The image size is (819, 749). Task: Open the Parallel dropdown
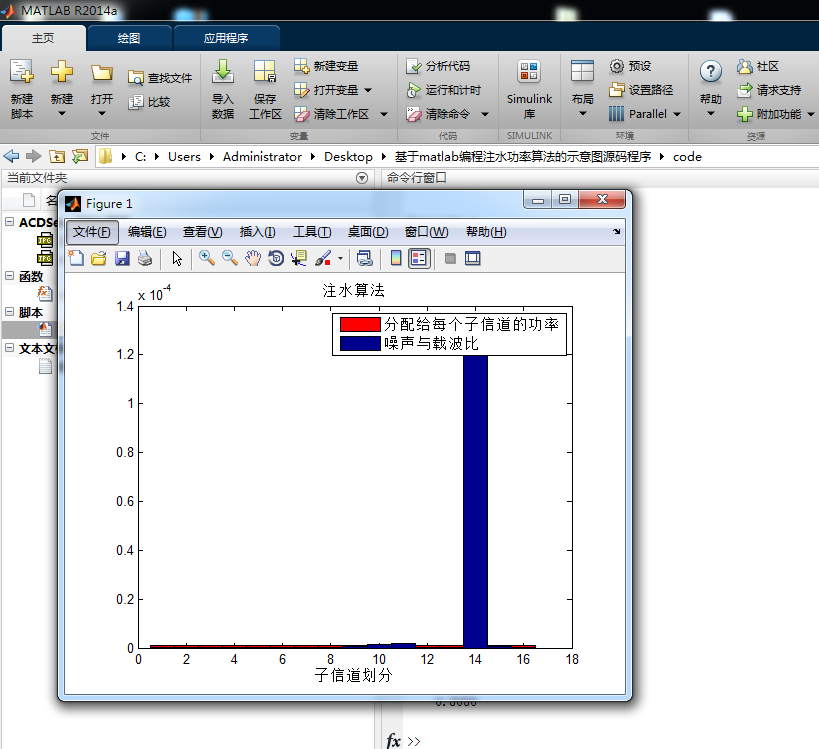677,114
